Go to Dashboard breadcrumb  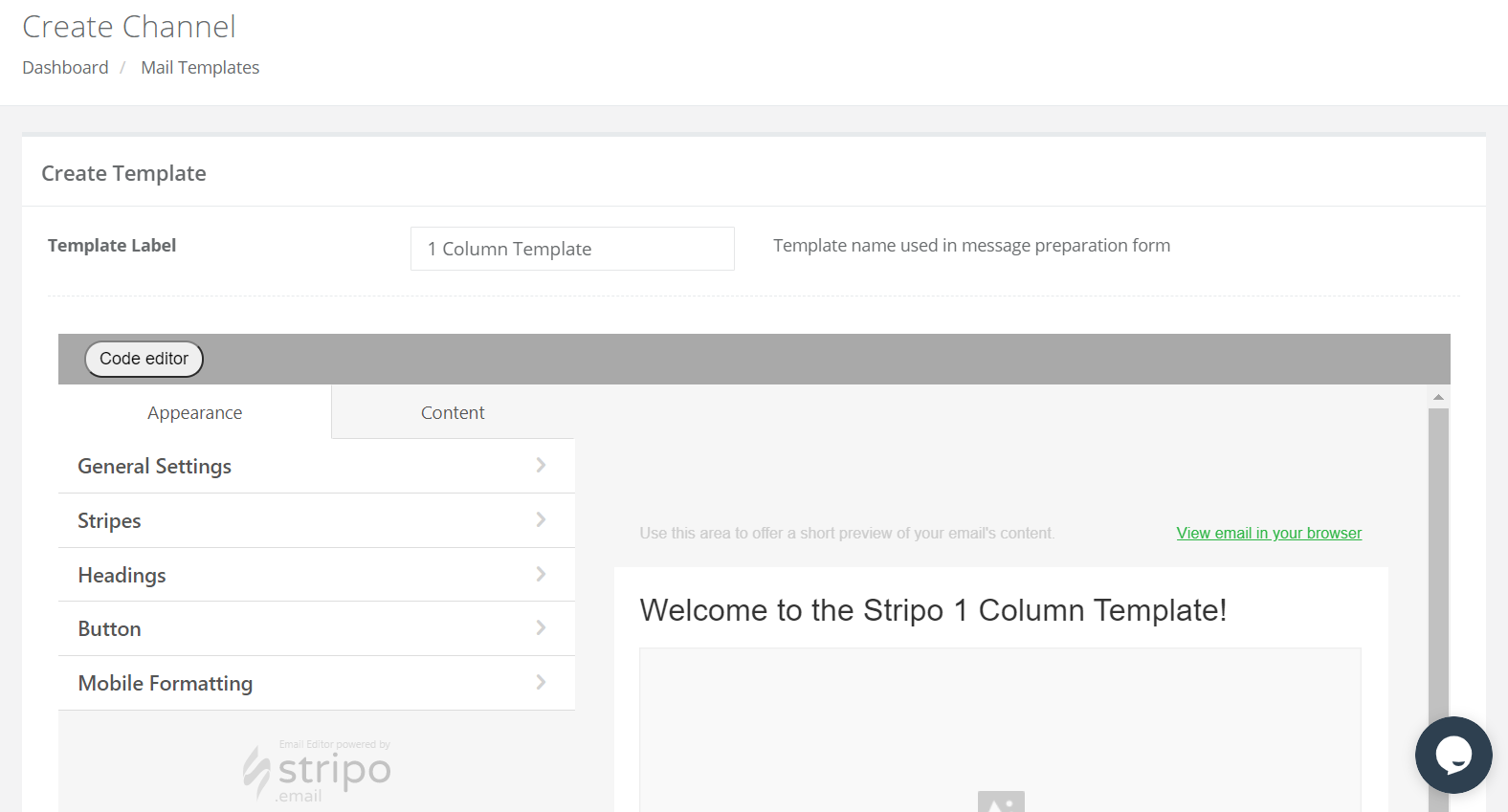pyautogui.click(x=65, y=68)
